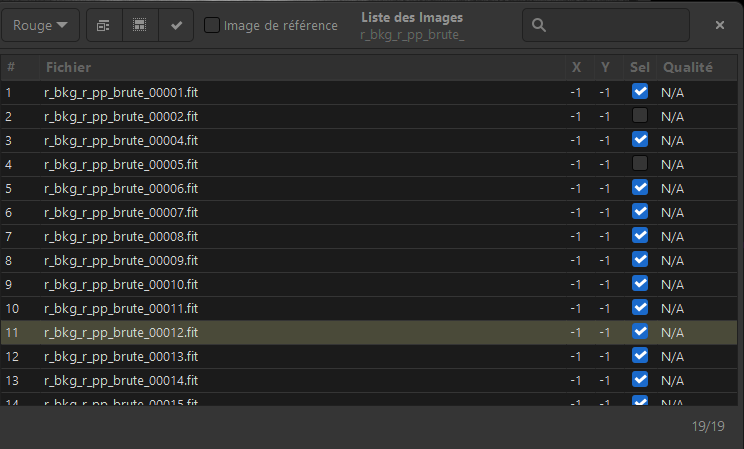Open the Rouge channel dropdown
The width and height of the screenshot is (744, 449).
click(40, 25)
